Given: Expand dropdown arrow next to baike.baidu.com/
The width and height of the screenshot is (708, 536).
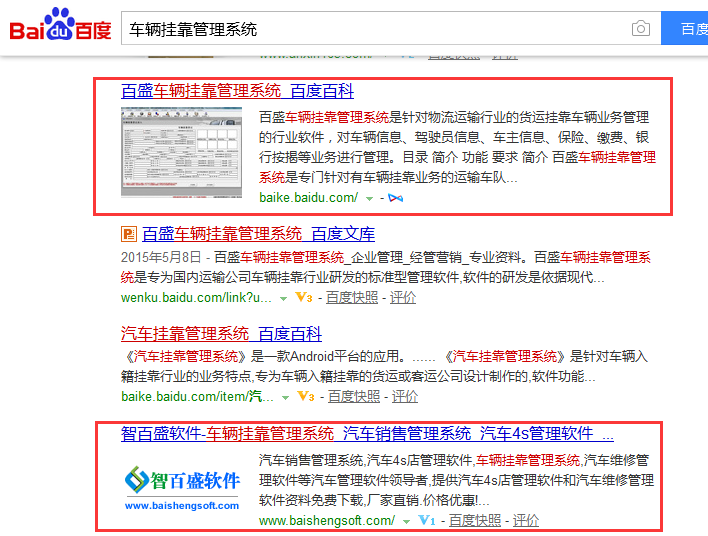Looking at the screenshot, I should [369, 199].
